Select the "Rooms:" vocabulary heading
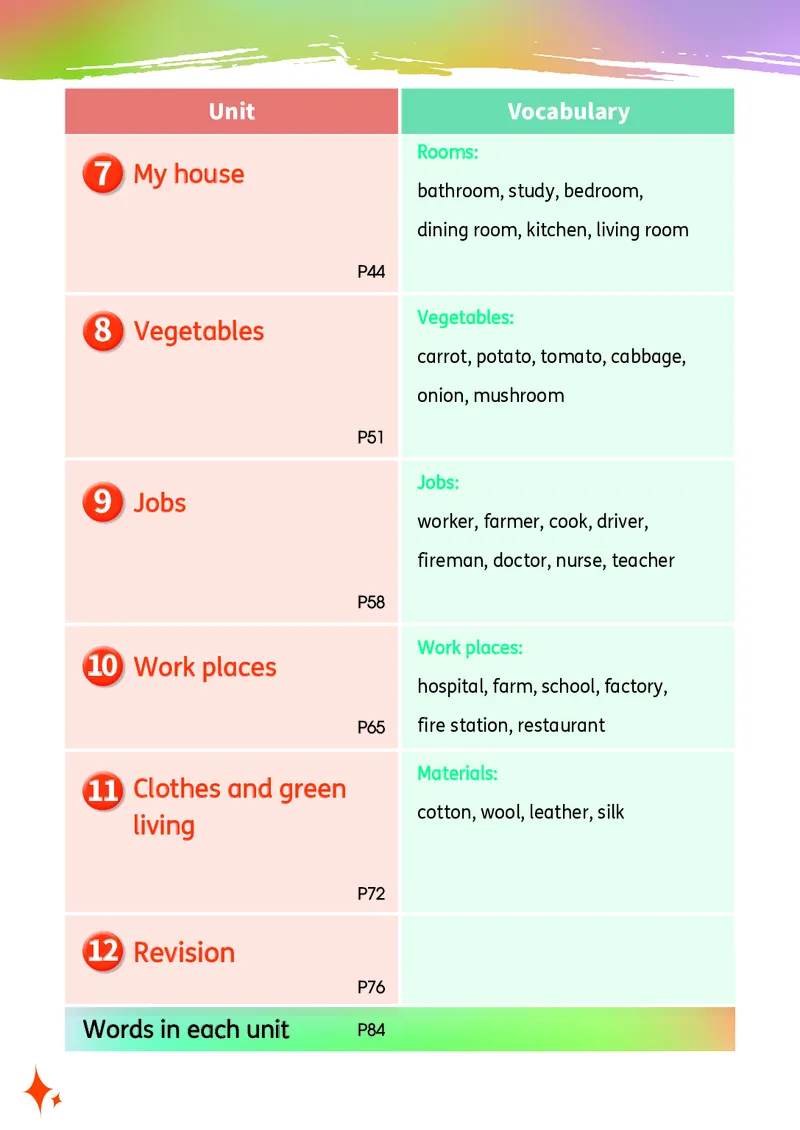 [x=447, y=152]
